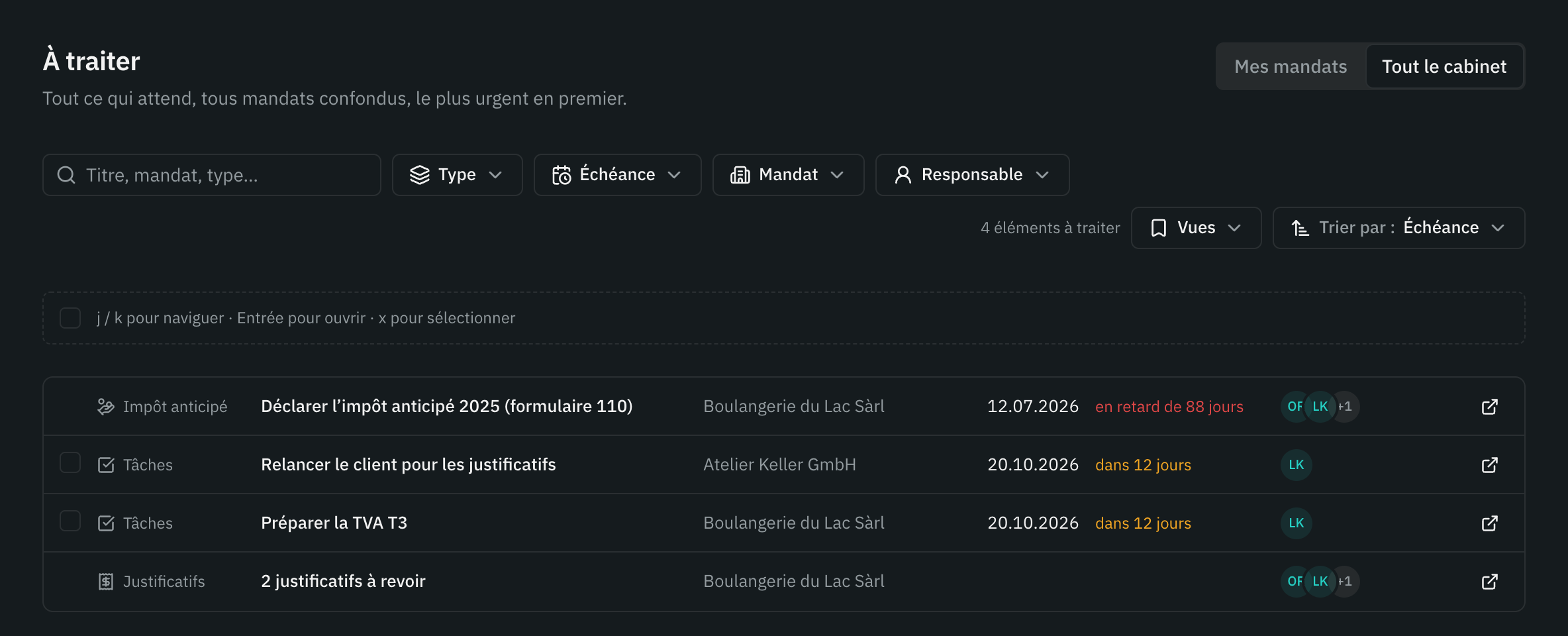
Task: Click the +1 avatar badge in justificatifs row
Action: click(1347, 582)
